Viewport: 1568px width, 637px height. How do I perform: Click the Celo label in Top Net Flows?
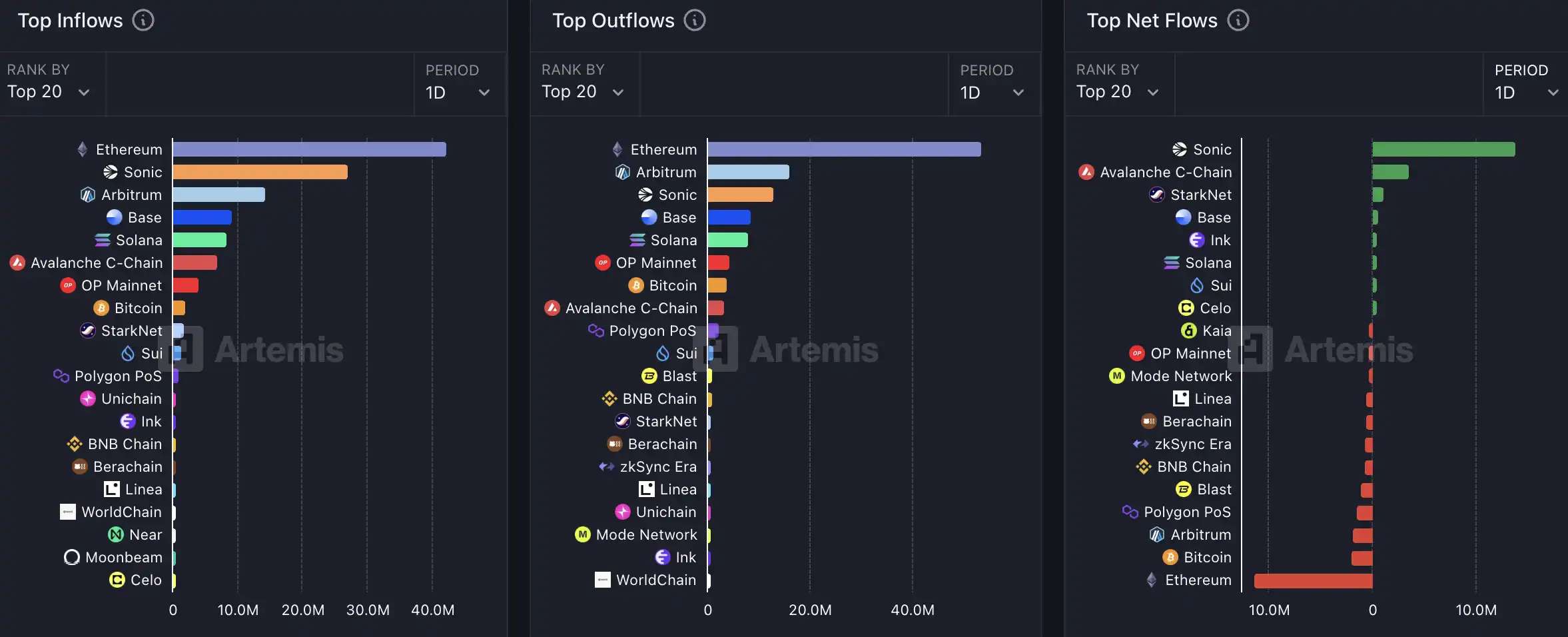pyautogui.click(x=1216, y=308)
